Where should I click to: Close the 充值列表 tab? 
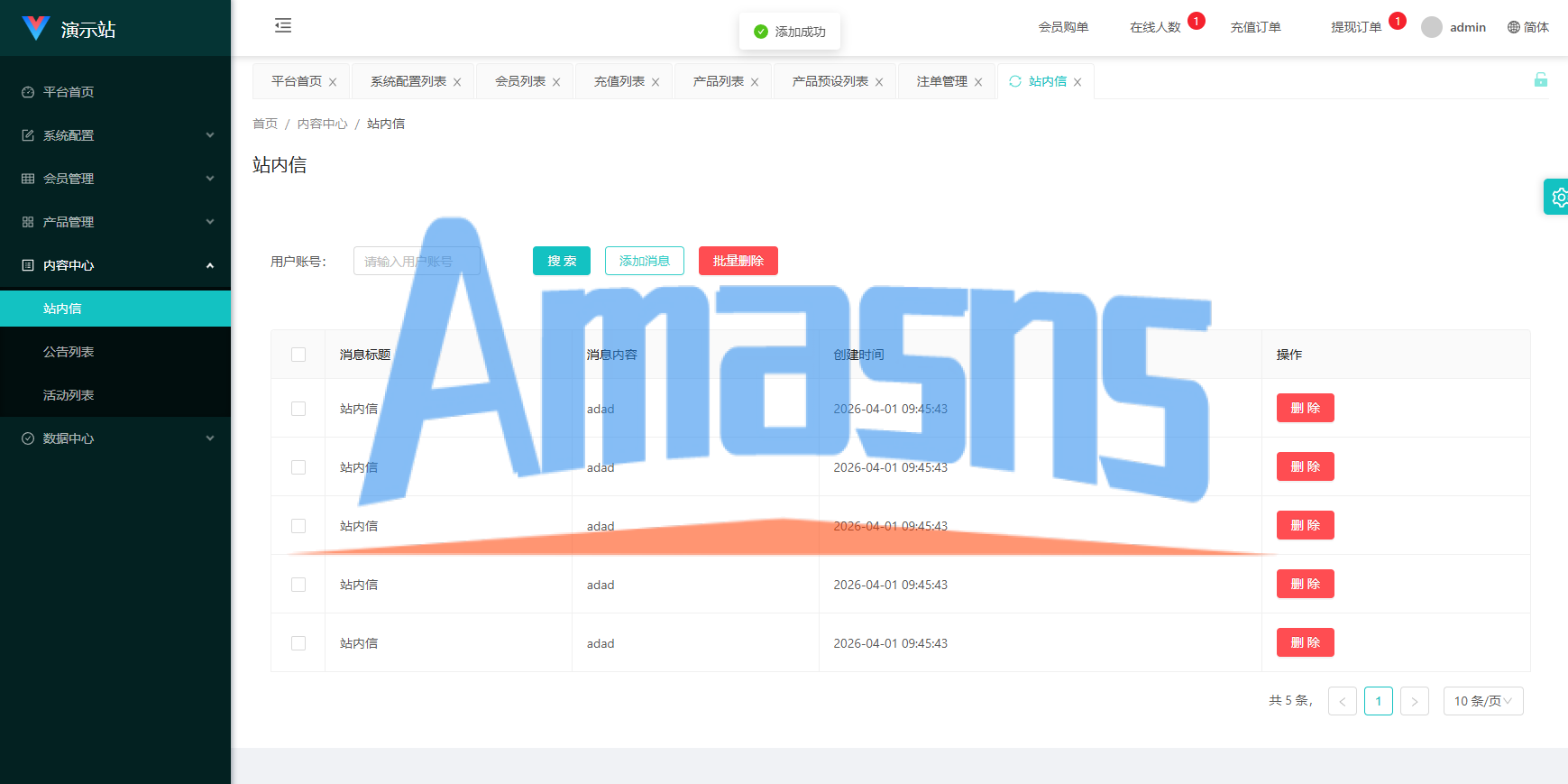(x=656, y=82)
